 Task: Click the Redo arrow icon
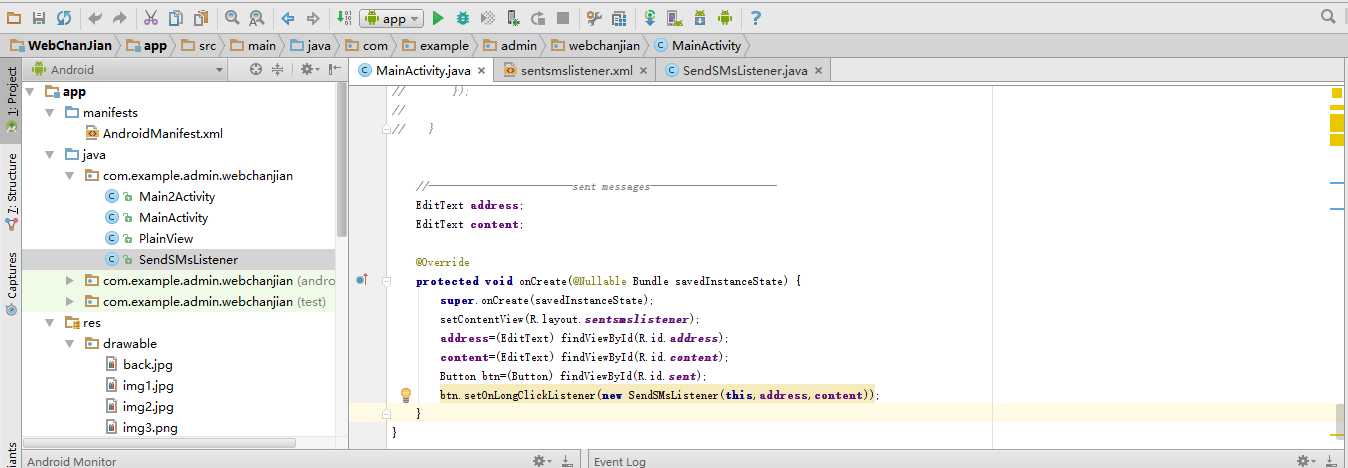(x=119, y=18)
